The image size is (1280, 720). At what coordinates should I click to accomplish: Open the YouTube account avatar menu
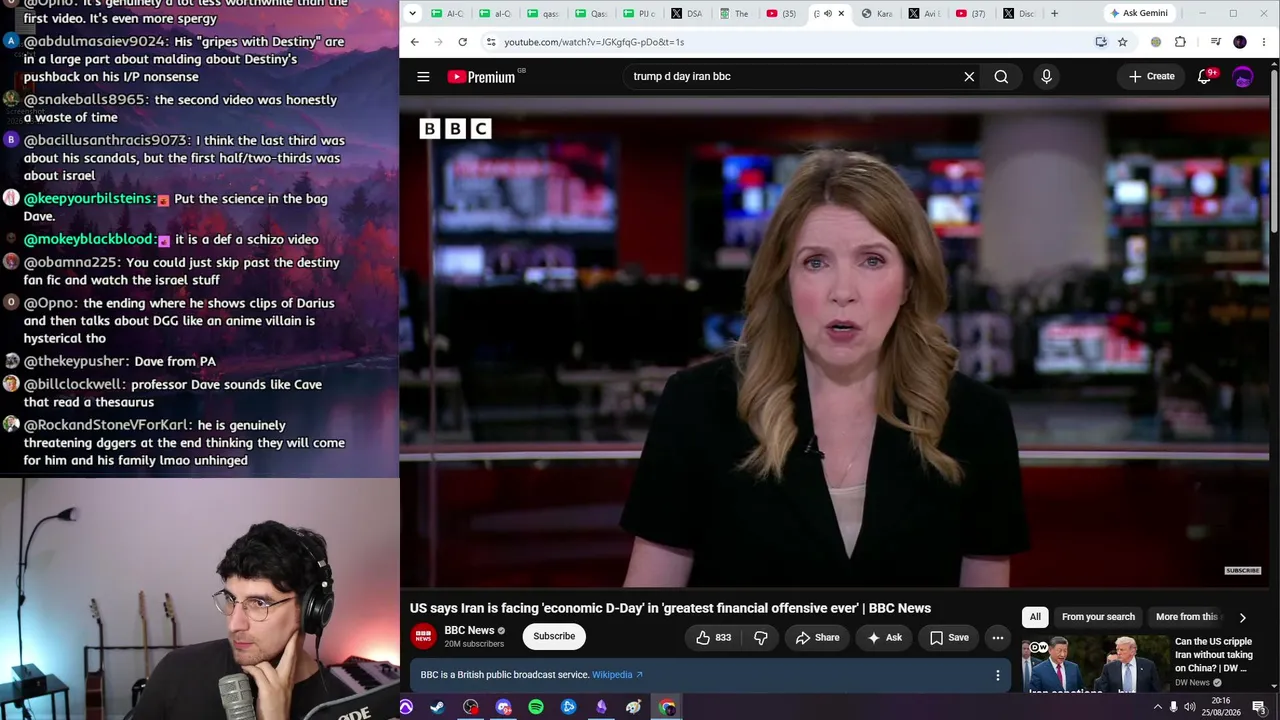pyautogui.click(x=1243, y=76)
